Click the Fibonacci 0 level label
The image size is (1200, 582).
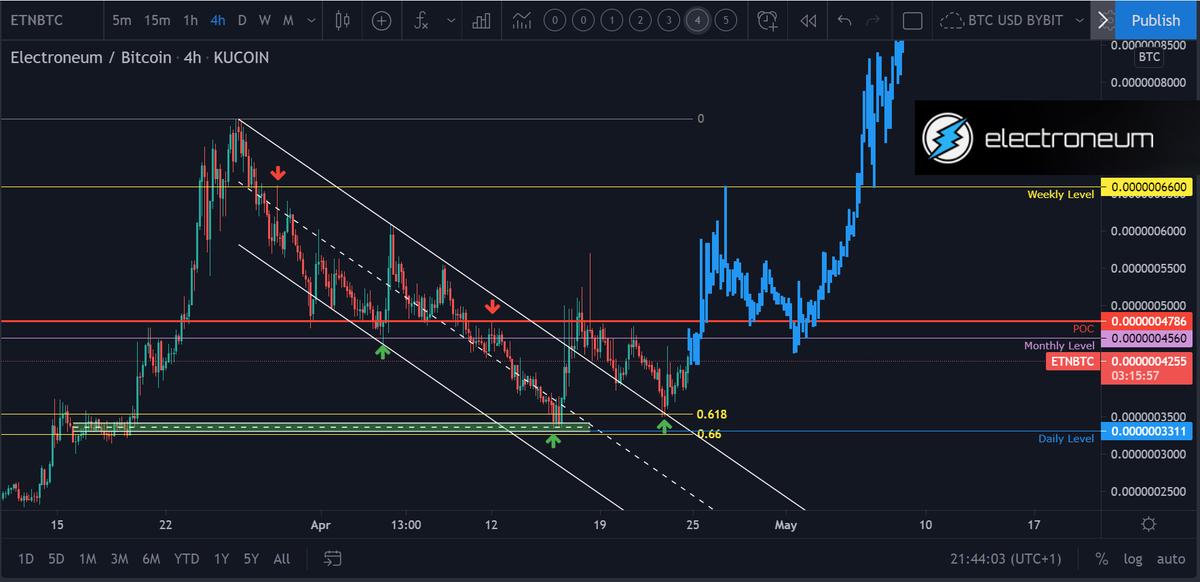701,119
